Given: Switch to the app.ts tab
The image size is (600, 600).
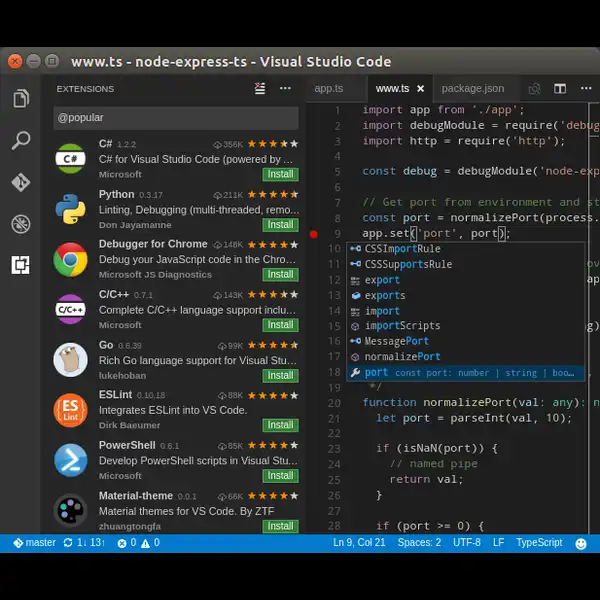Looking at the screenshot, I should [x=328, y=88].
